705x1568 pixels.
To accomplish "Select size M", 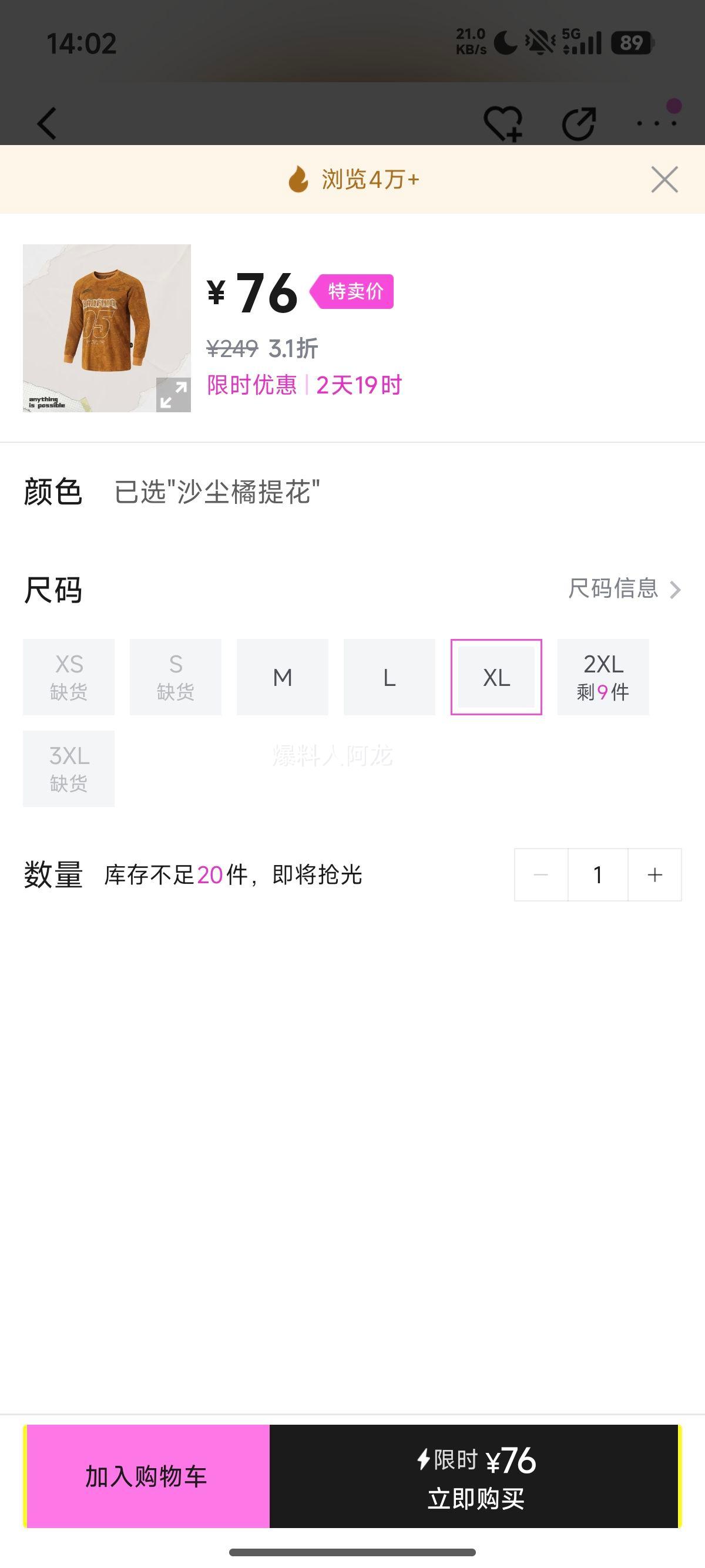I will 283,677.
